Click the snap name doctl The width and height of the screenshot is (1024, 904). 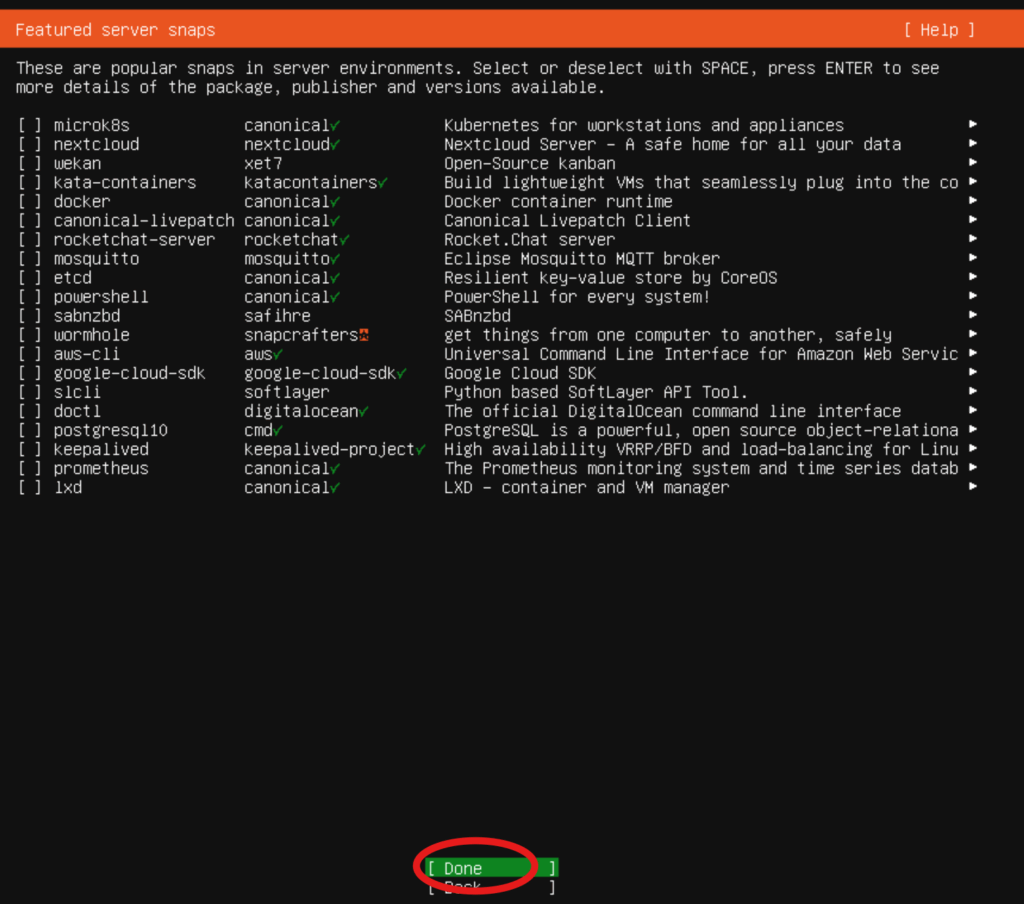77,412
